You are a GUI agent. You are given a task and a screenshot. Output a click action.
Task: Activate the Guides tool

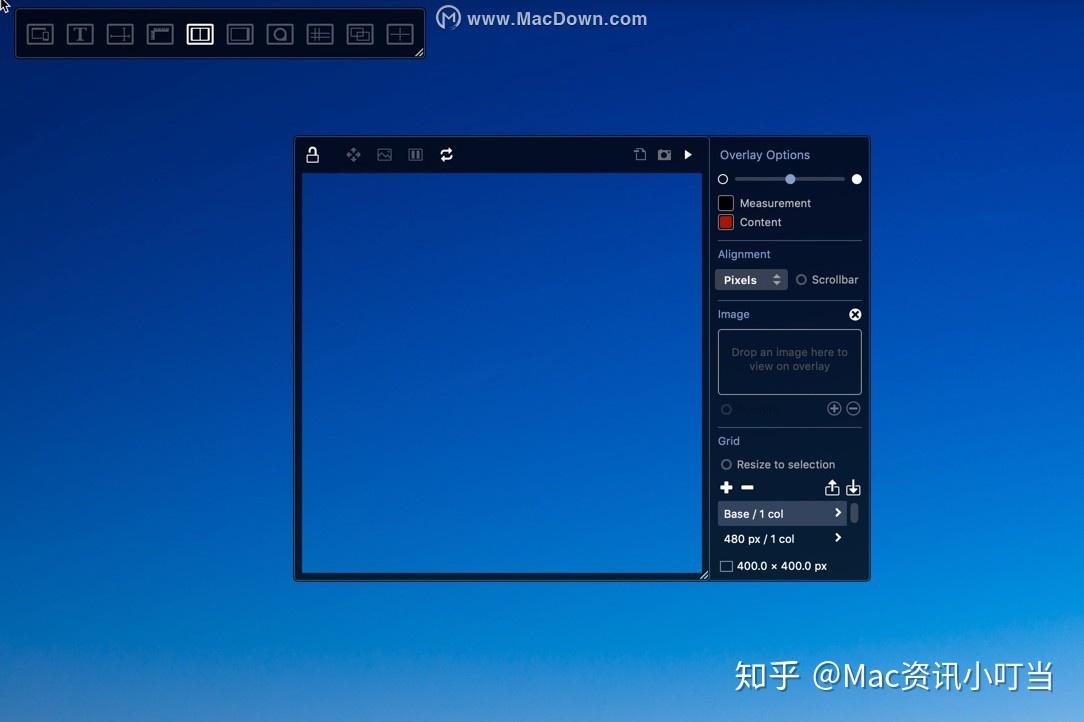coord(319,33)
